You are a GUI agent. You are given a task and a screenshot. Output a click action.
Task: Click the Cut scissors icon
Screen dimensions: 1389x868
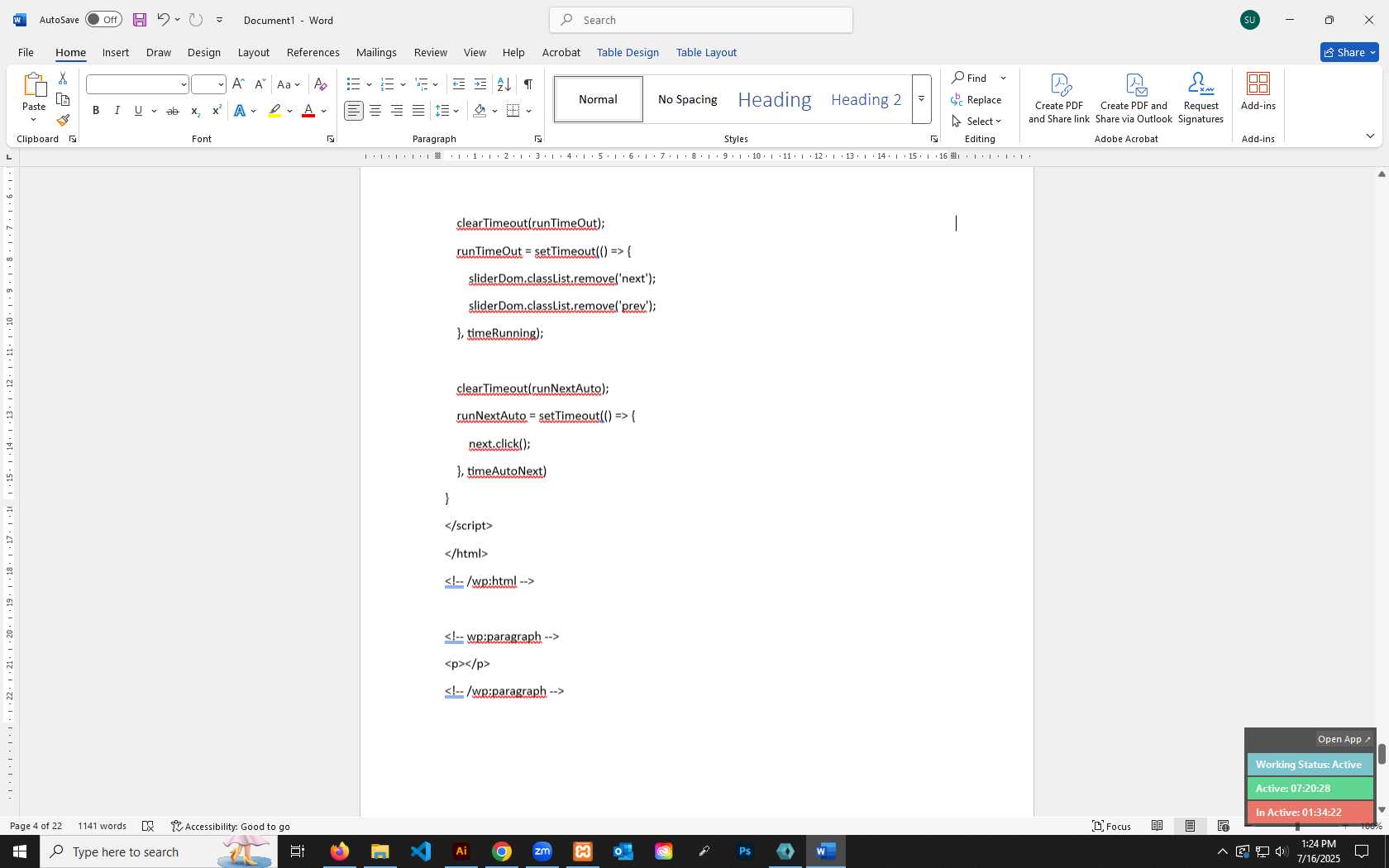point(63,79)
